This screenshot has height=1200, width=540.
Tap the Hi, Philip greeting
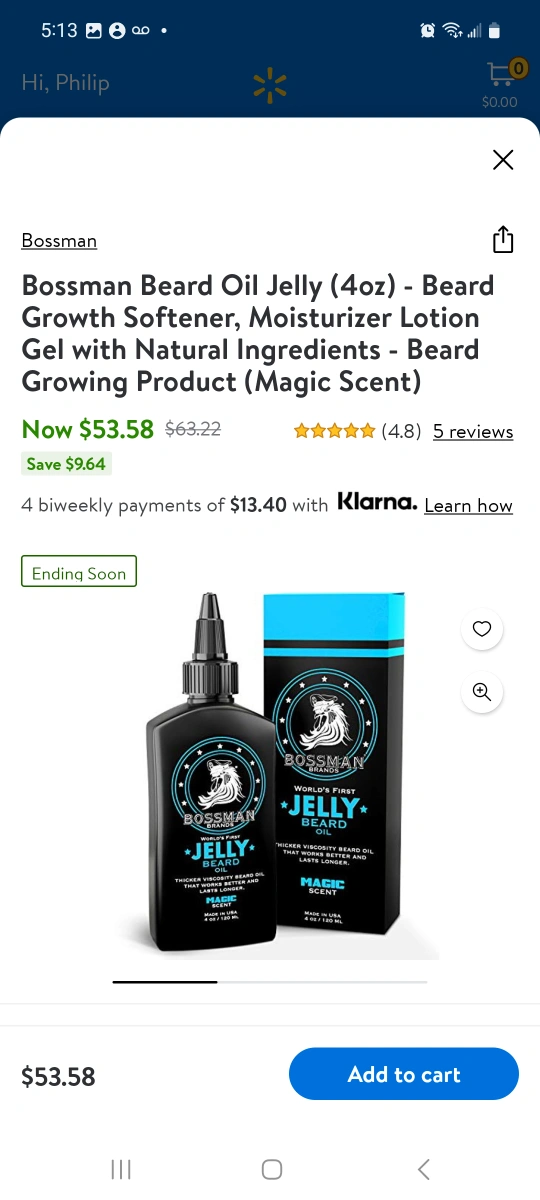pyautogui.click(x=65, y=83)
